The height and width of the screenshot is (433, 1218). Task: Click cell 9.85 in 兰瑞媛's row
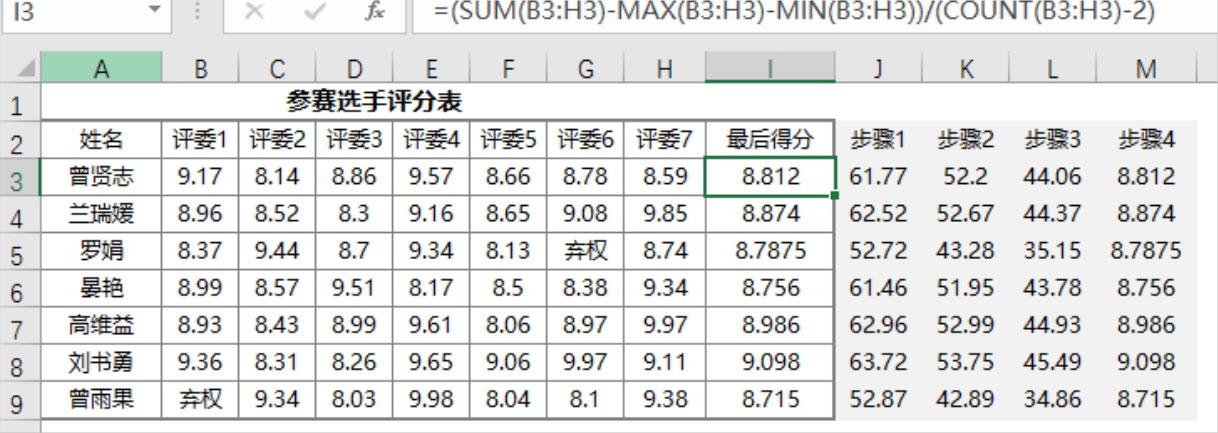(664, 214)
